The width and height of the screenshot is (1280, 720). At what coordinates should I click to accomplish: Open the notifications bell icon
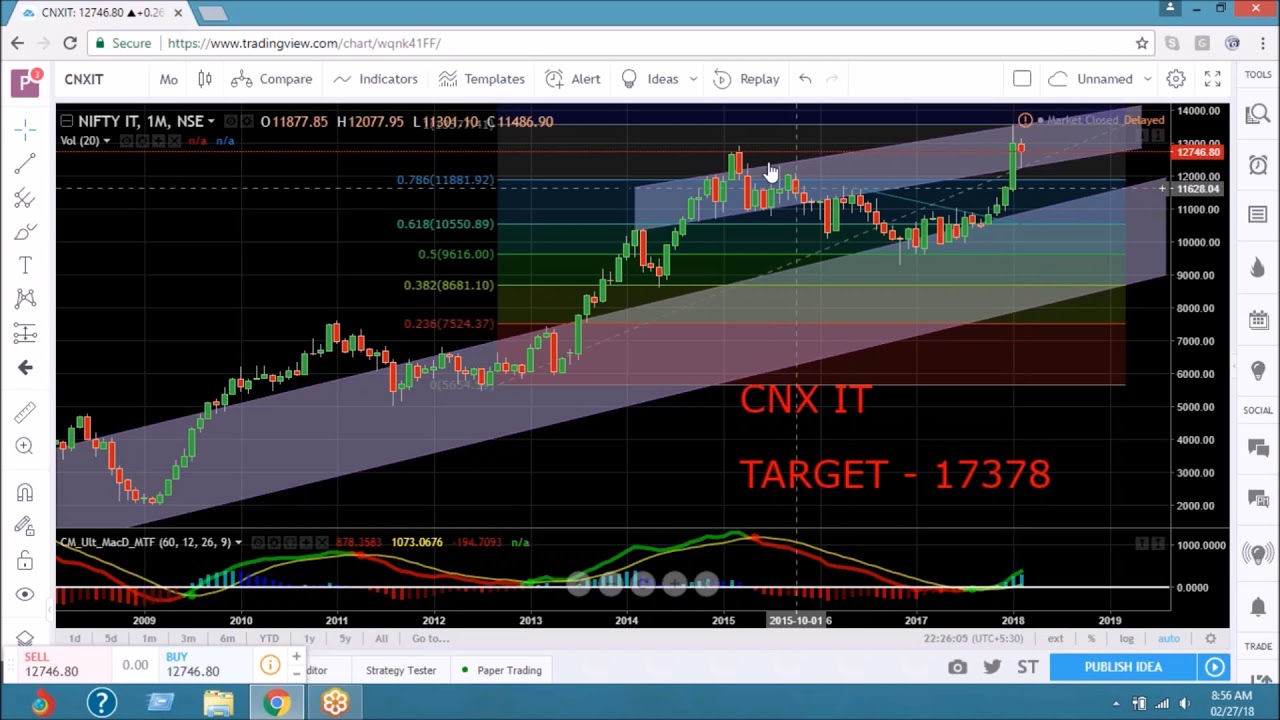tap(1258, 606)
